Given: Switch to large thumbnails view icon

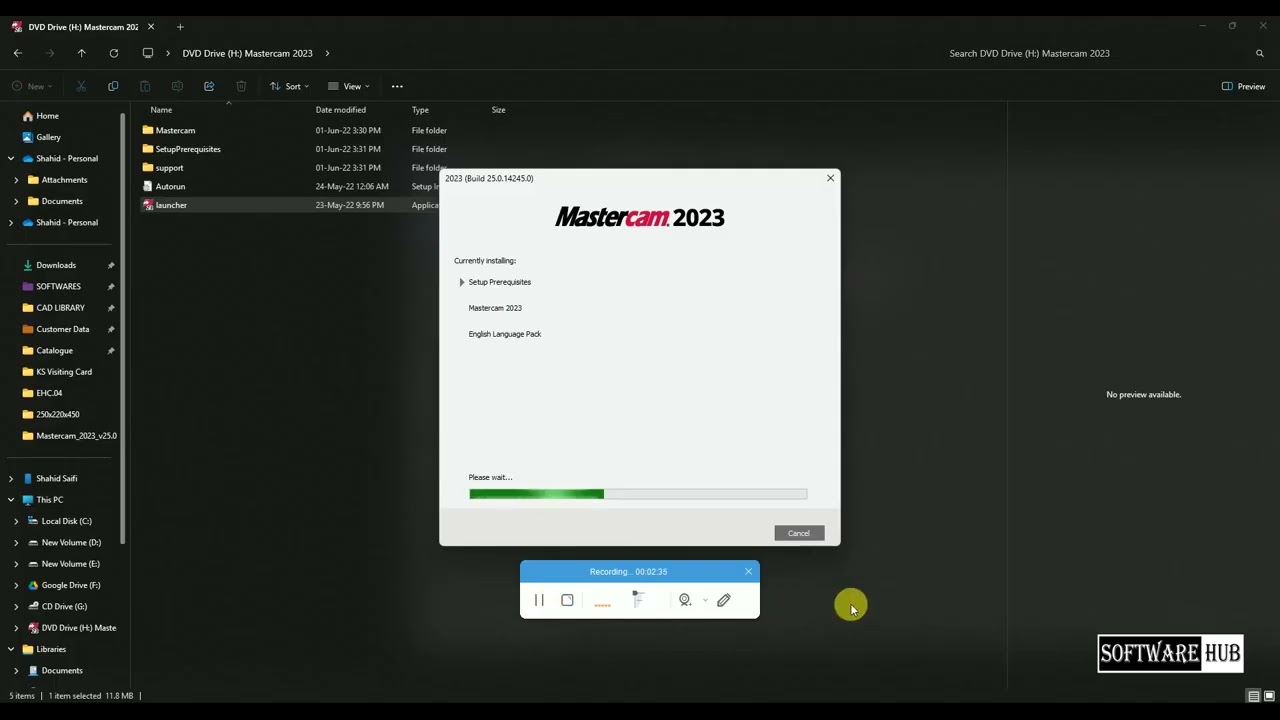Looking at the screenshot, I should [1268, 696].
